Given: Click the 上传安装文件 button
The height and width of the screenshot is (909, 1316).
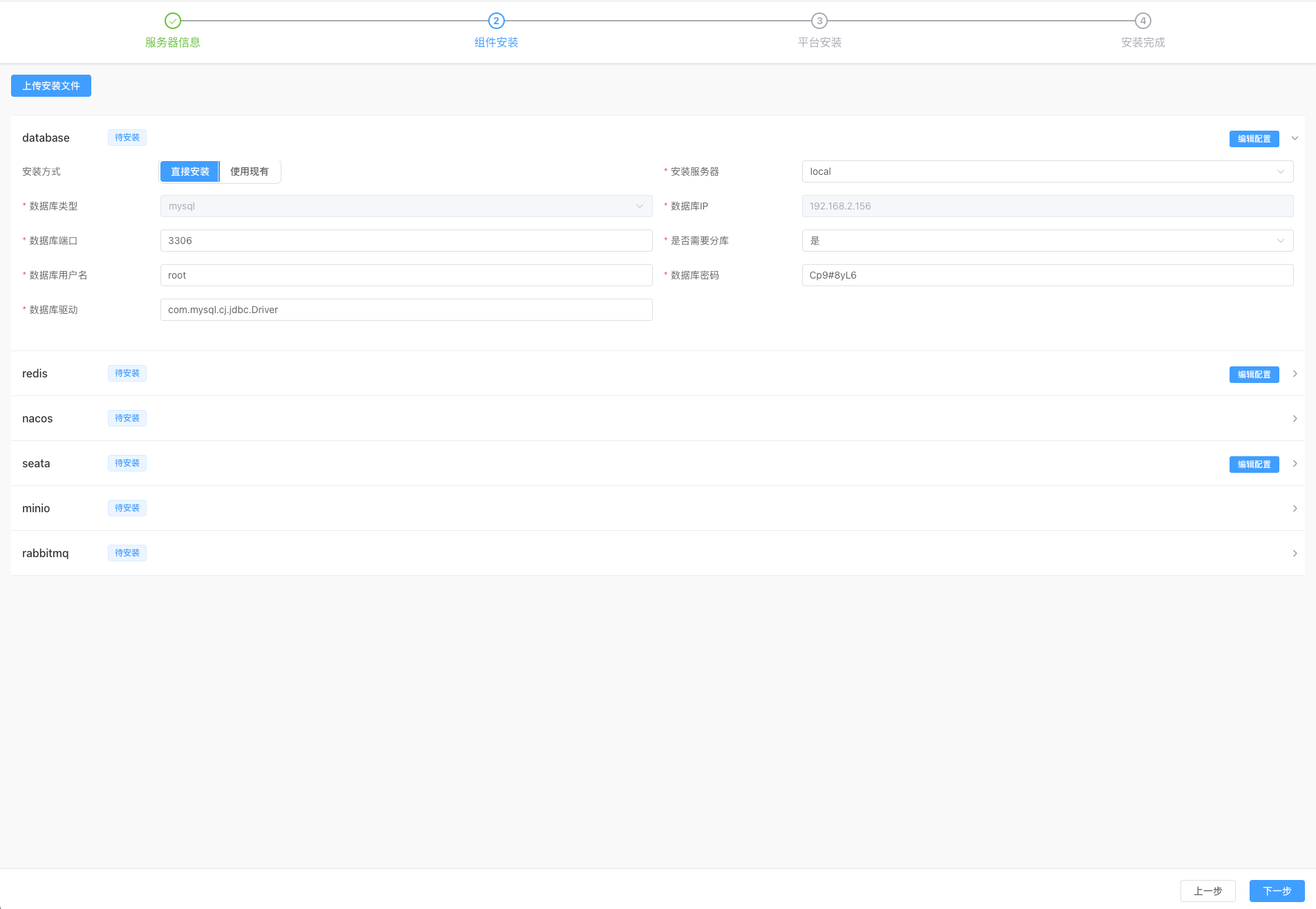Looking at the screenshot, I should point(51,86).
